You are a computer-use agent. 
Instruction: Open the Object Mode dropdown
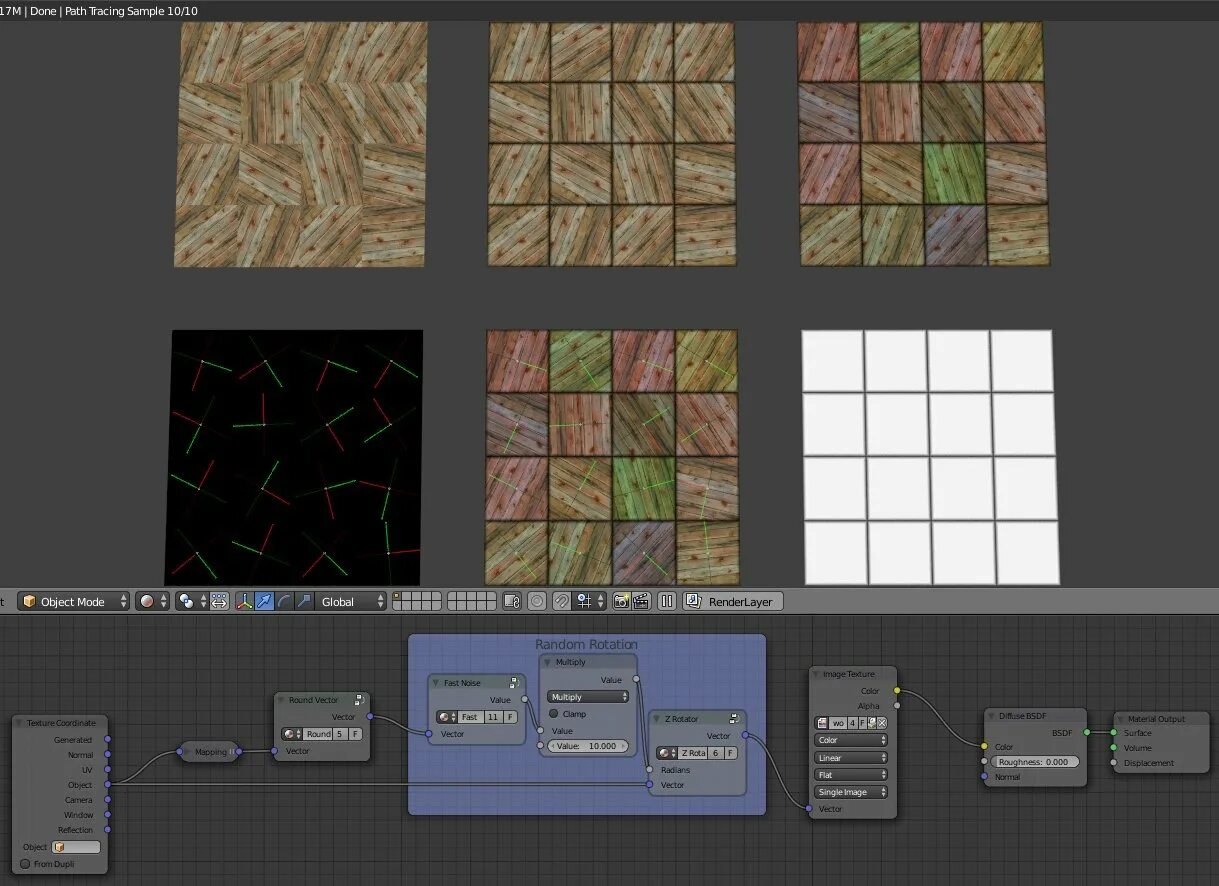point(75,601)
